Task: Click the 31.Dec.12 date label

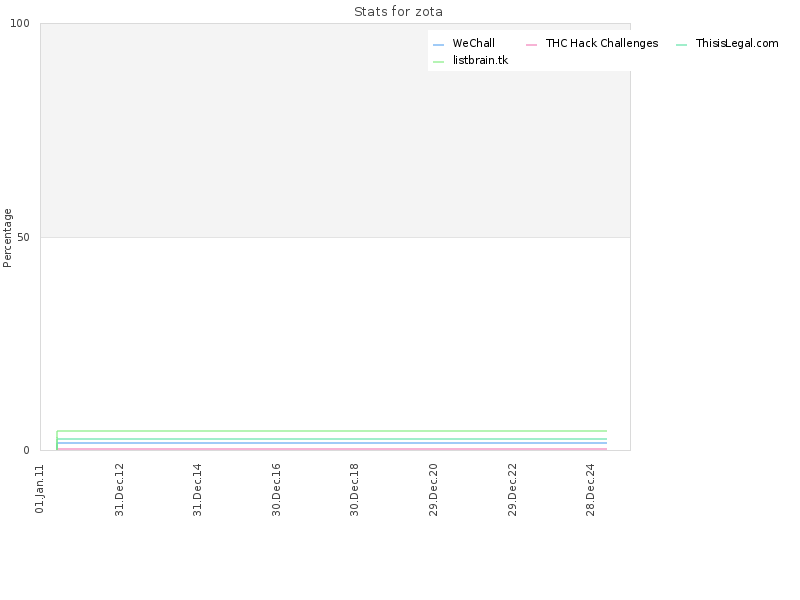Action: [x=119, y=490]
